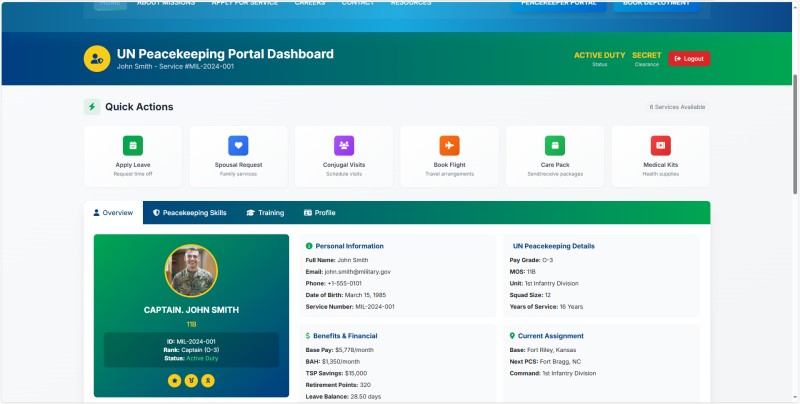Click the "ID: MIL-2024-001" line on profile card
800x404 pixels.
click(x=191, y=342)
